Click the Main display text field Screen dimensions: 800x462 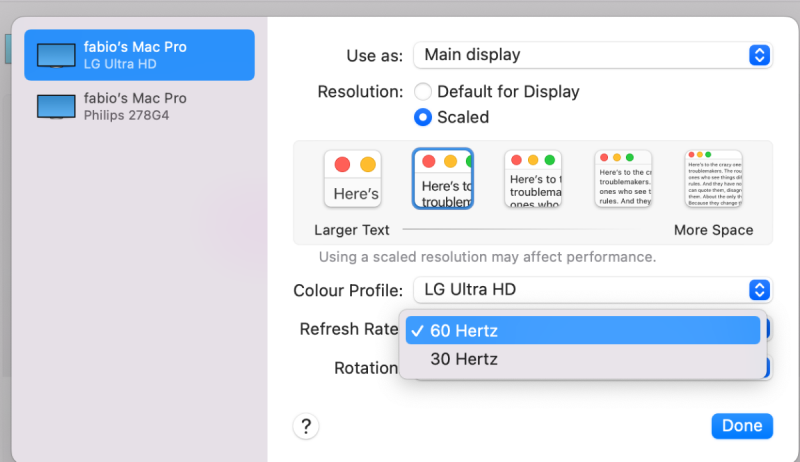tap(472, 55)
